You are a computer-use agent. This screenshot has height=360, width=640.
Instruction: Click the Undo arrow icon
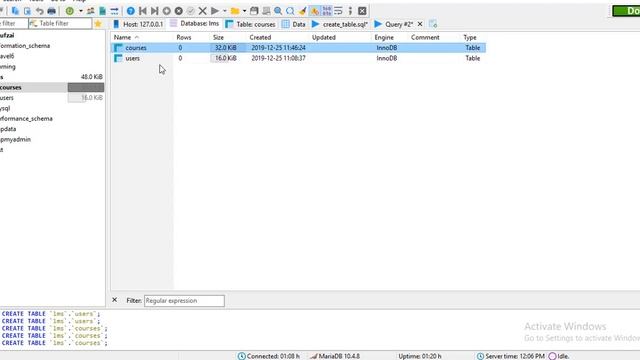[x=39, y=11]
